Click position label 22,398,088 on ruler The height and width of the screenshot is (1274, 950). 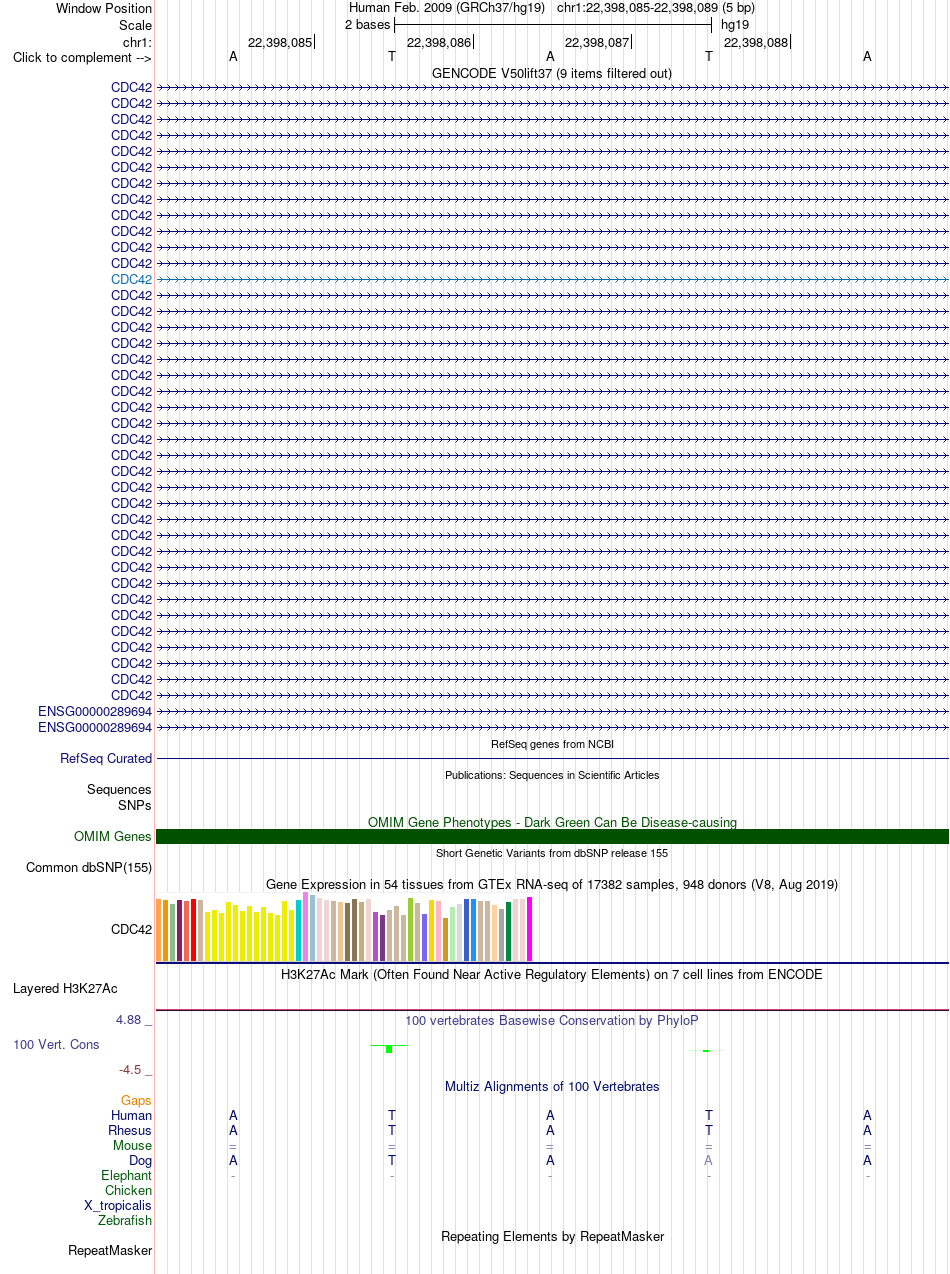pyautogui.click(x=756, y=42)
